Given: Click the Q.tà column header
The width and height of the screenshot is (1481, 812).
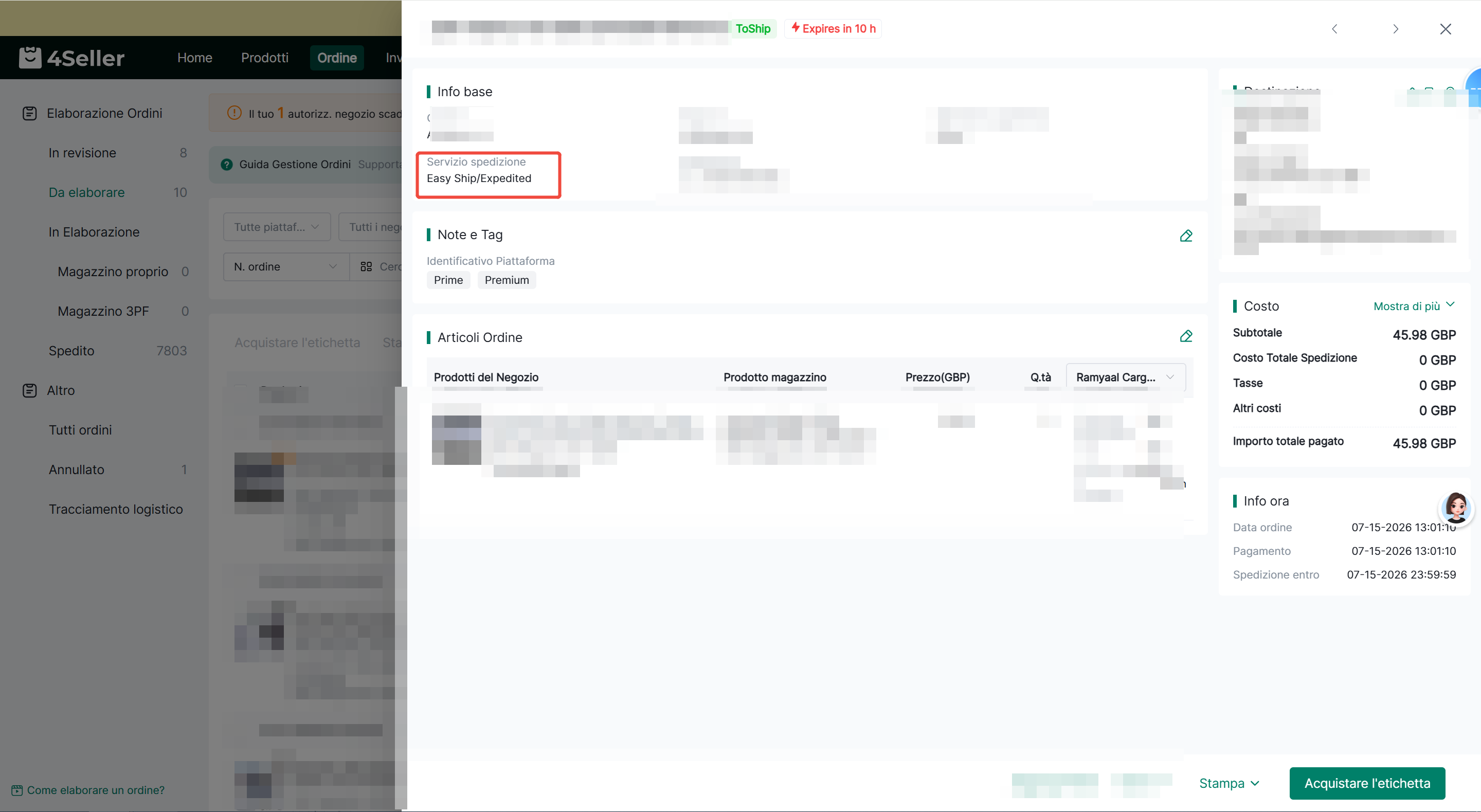Looking at the screenshot, I should (x=1040, y=377).
